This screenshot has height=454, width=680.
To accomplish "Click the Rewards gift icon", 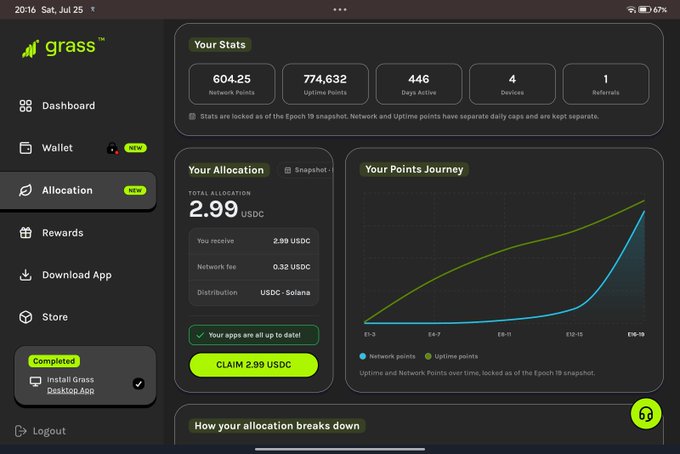I will tap(26, 233).
